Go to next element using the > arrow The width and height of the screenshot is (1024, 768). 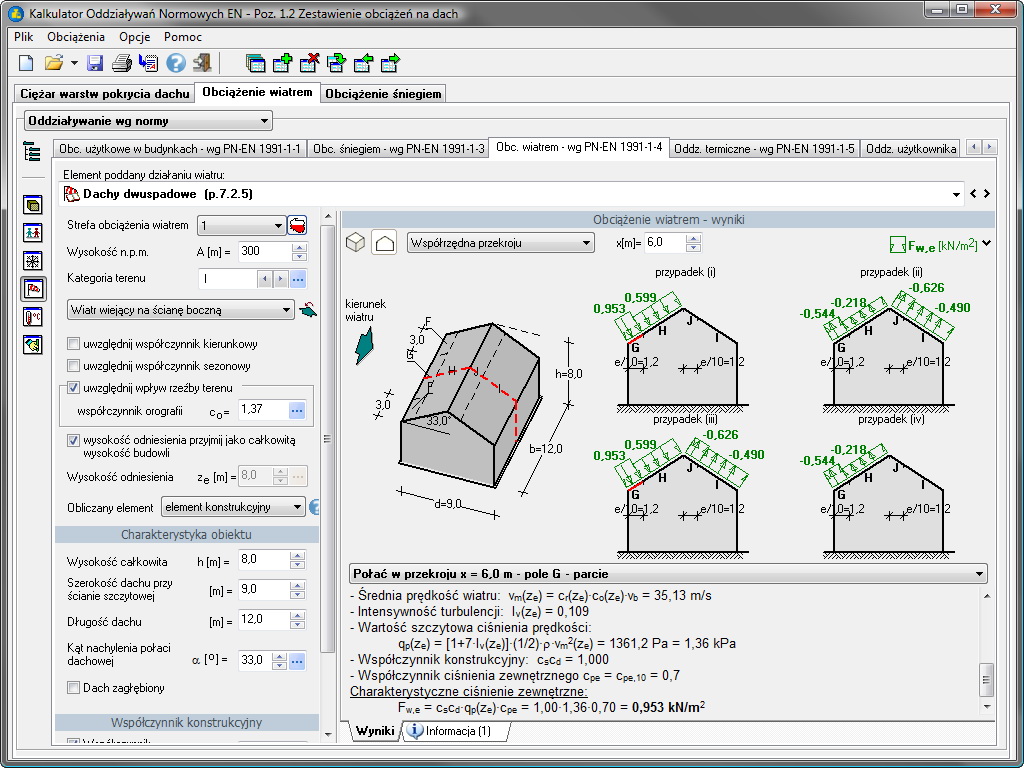(987, 193)
